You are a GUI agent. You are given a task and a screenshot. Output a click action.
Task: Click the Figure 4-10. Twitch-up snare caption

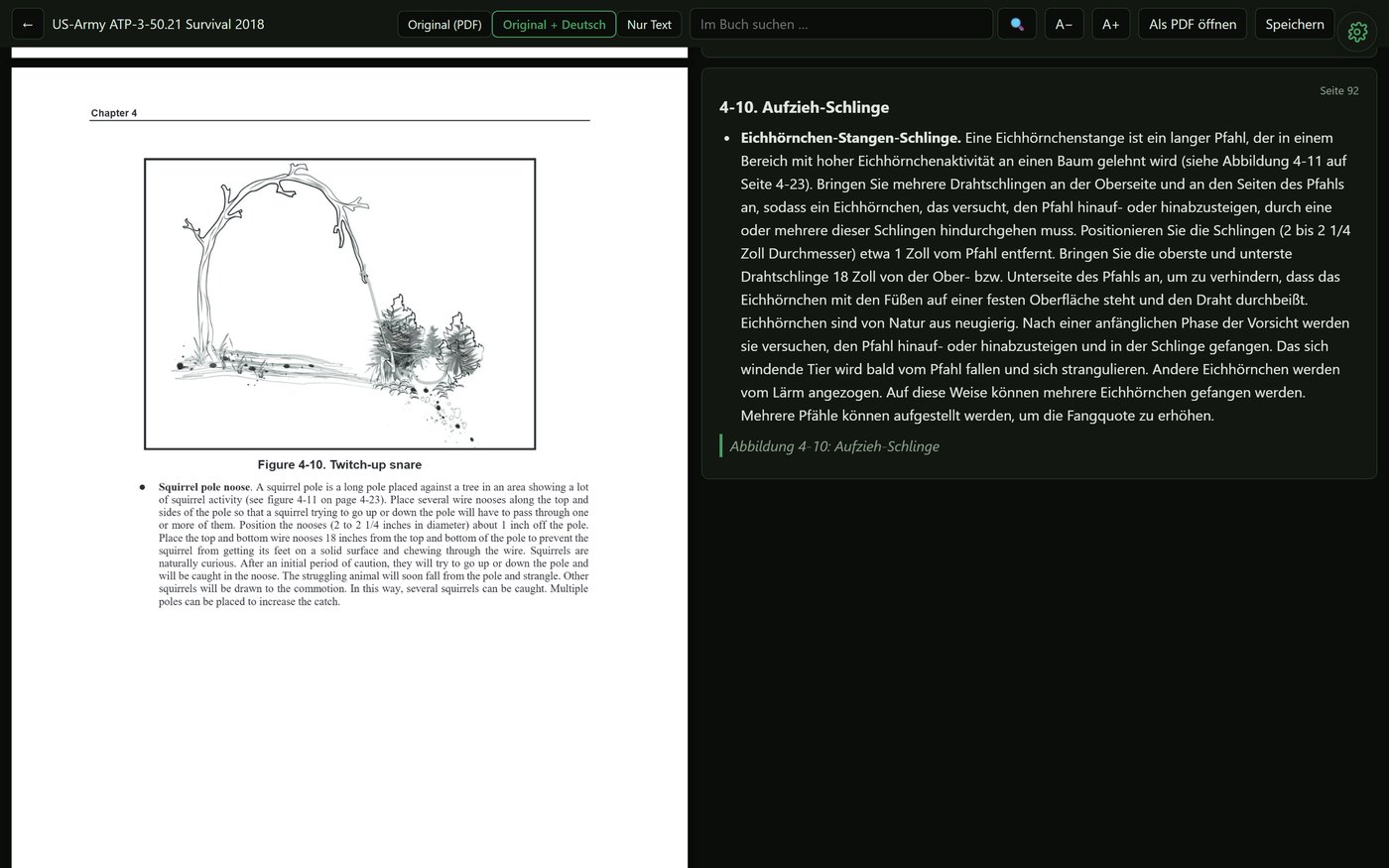pos(339,464)
